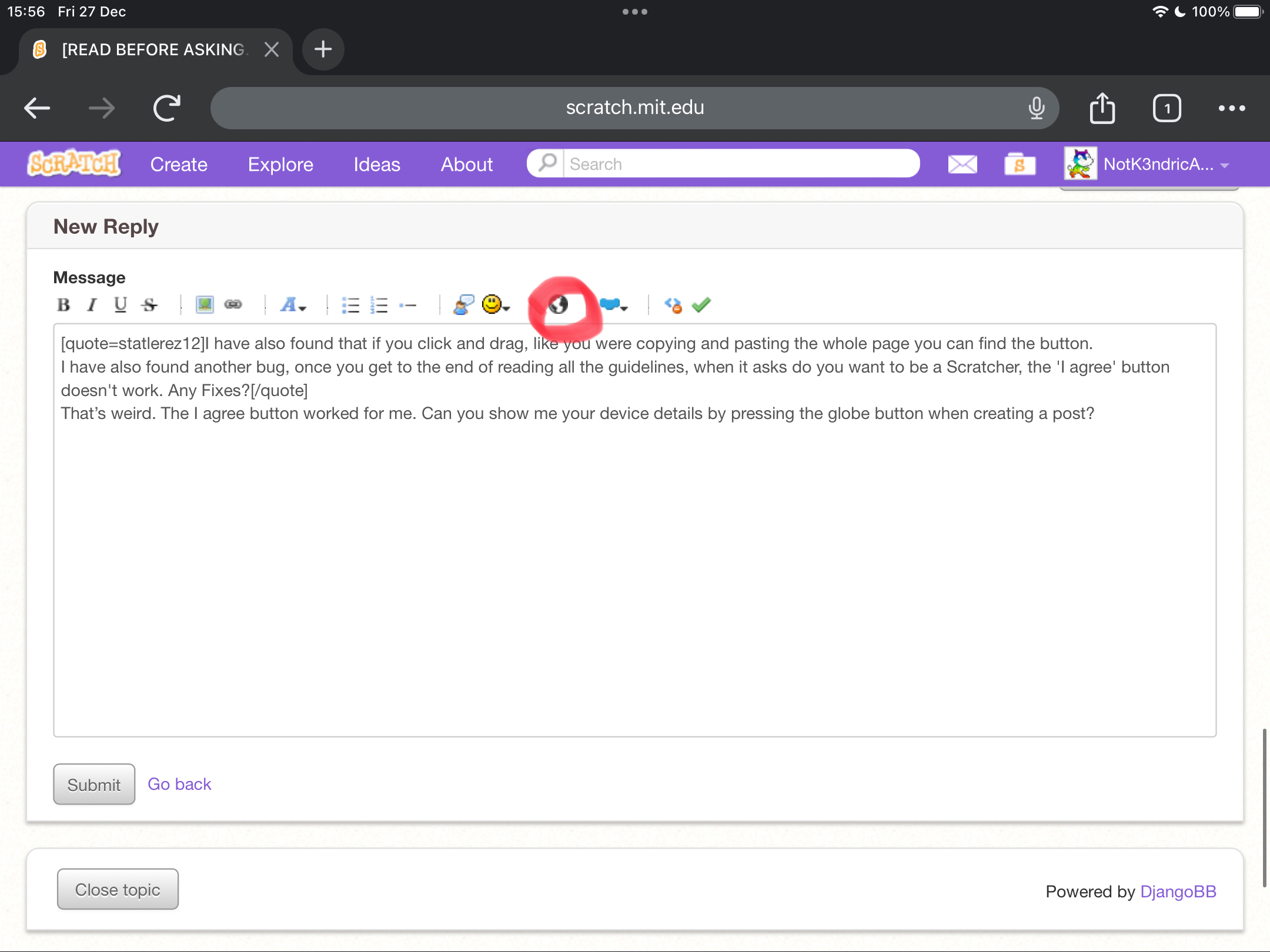
Task: Insert a bulleted list
Action: pos(350,305)
